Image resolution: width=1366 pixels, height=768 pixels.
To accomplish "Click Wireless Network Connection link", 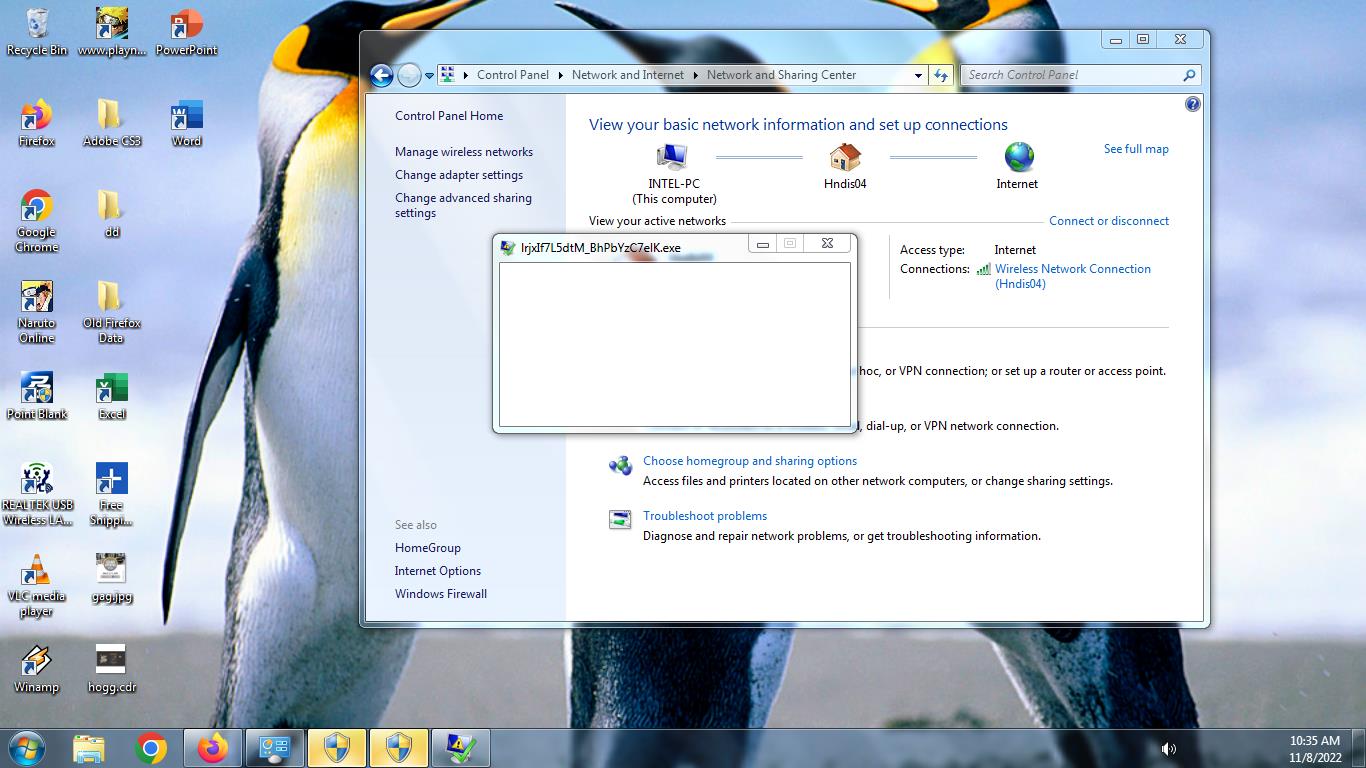I will (x=1072, y=269).
